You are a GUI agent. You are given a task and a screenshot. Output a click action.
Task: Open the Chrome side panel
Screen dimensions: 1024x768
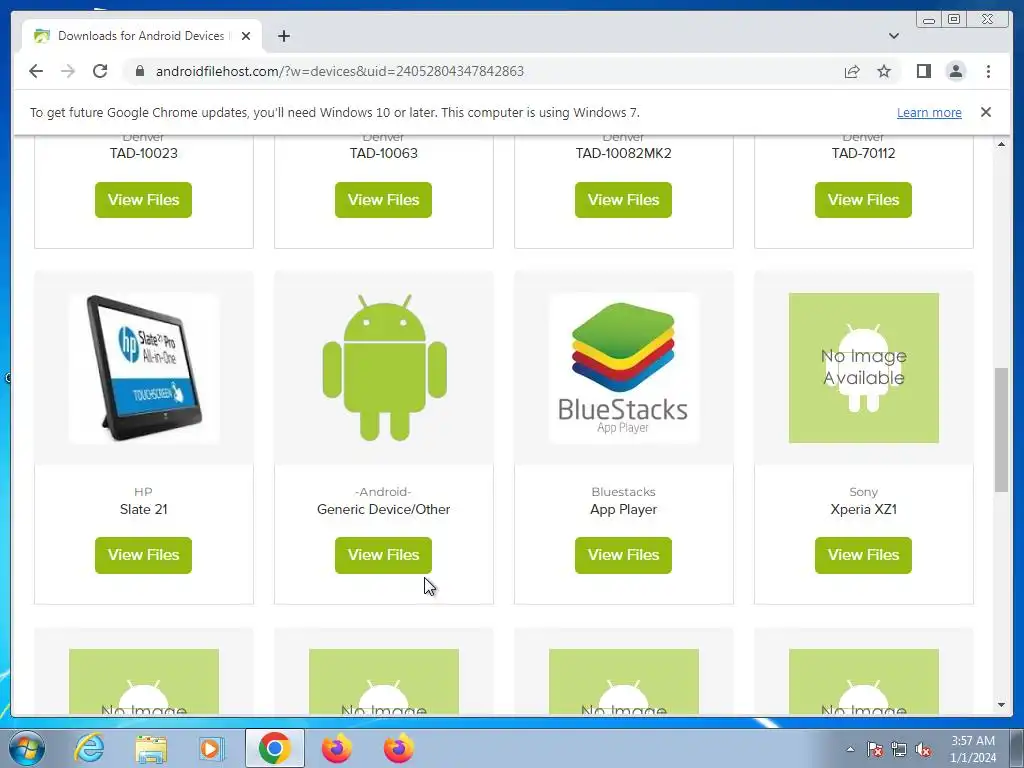(x=923, y=71)
